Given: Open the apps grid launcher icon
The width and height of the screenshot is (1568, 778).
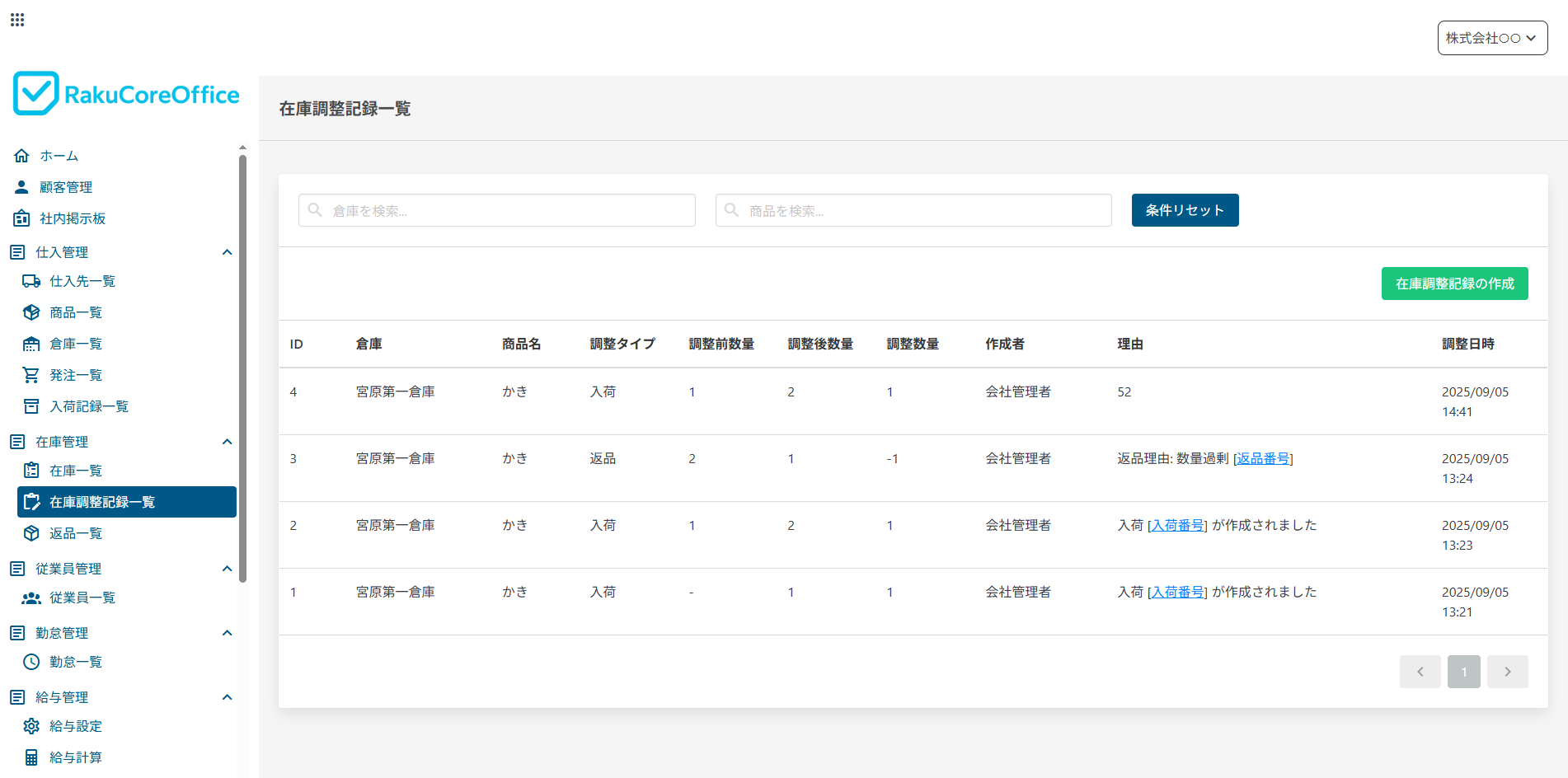Looking at the screenshot, I should (17, 20).
